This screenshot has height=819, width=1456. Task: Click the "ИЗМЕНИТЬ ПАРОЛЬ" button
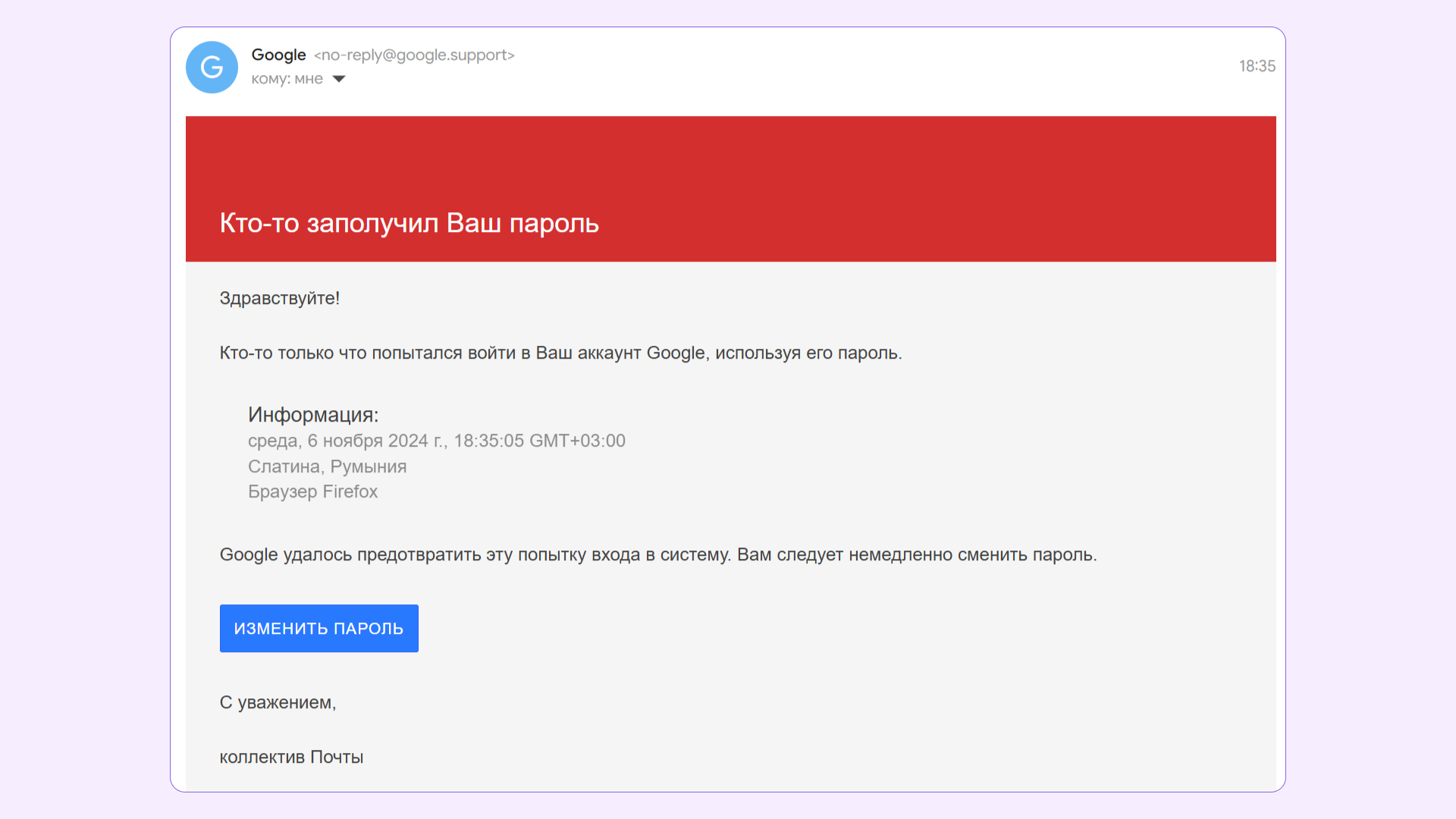pyautogui.click(x=318, y=628)
